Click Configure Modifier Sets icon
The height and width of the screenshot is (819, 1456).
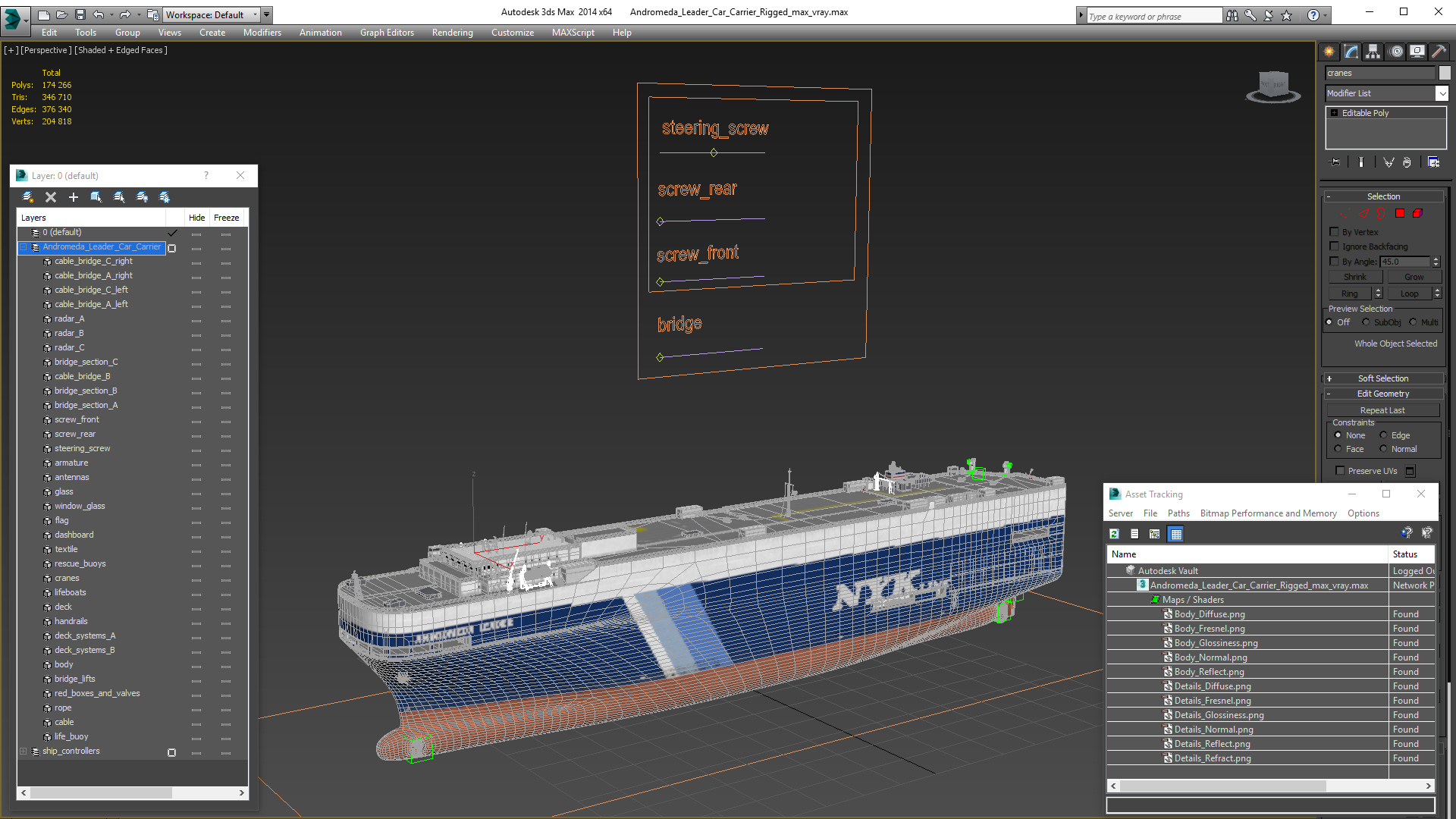pos(1433,162)
